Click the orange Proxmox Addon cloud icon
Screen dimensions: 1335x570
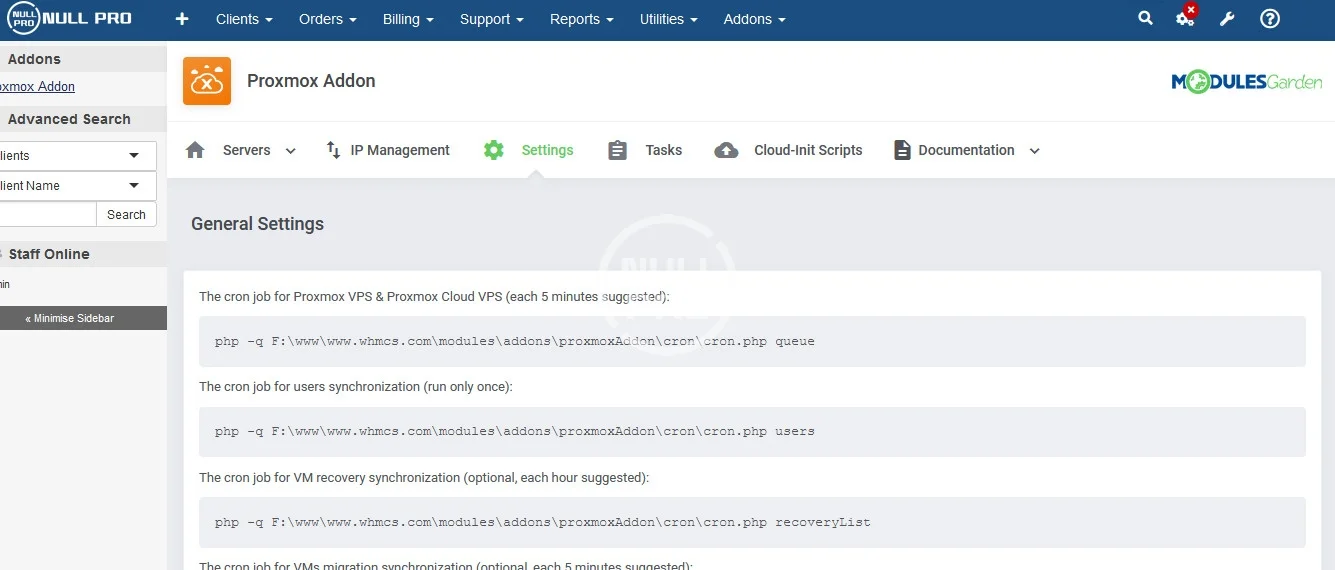coord(207,81)
